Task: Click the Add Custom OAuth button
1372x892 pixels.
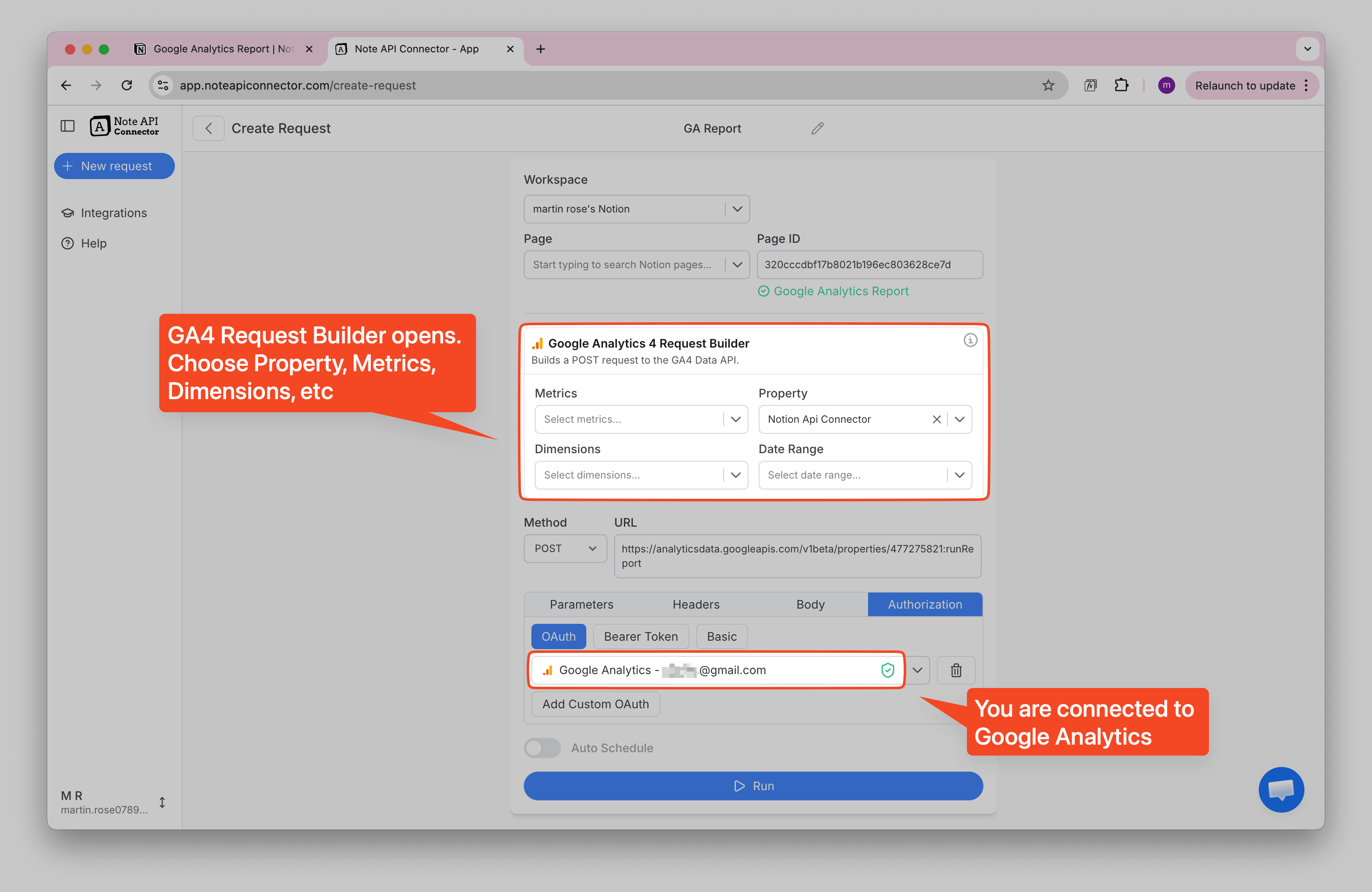Action: pyautogui.click(x=595, y=704)
